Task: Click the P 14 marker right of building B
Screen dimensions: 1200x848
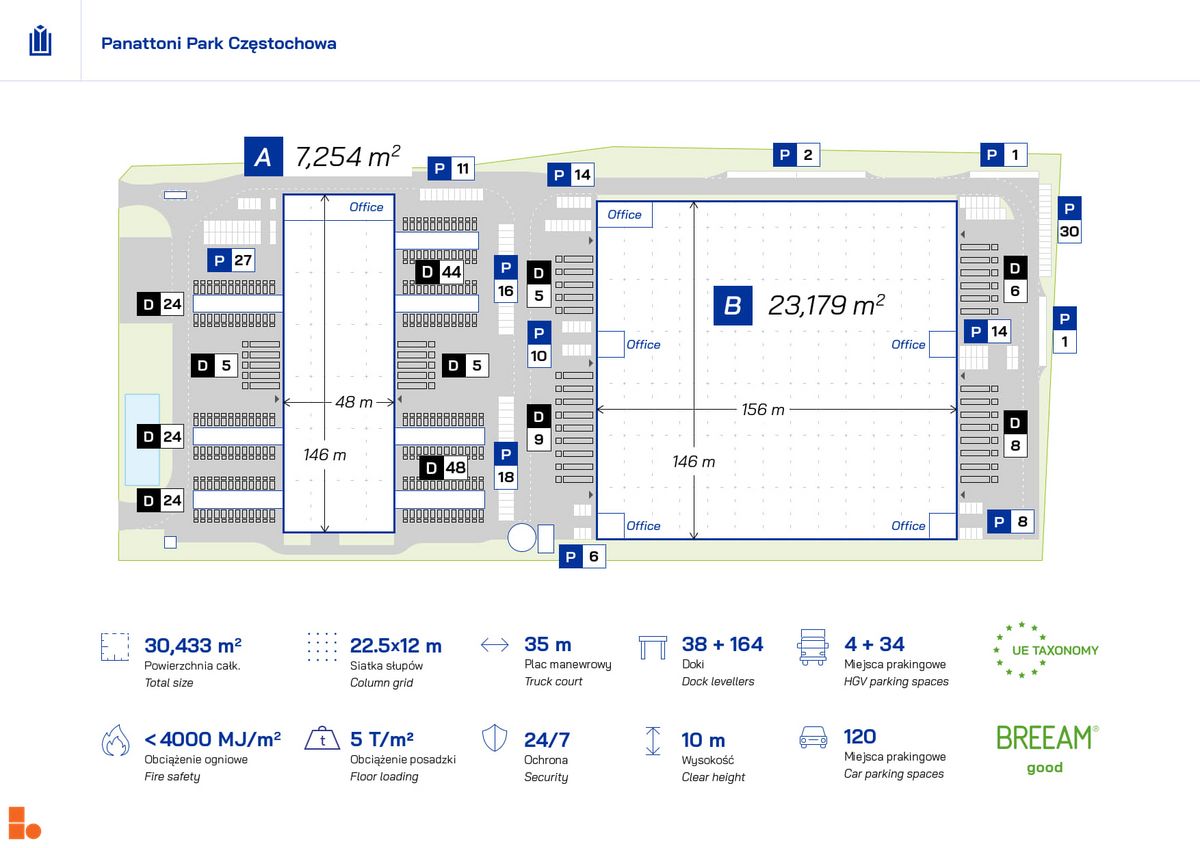Action: [987, 331]
